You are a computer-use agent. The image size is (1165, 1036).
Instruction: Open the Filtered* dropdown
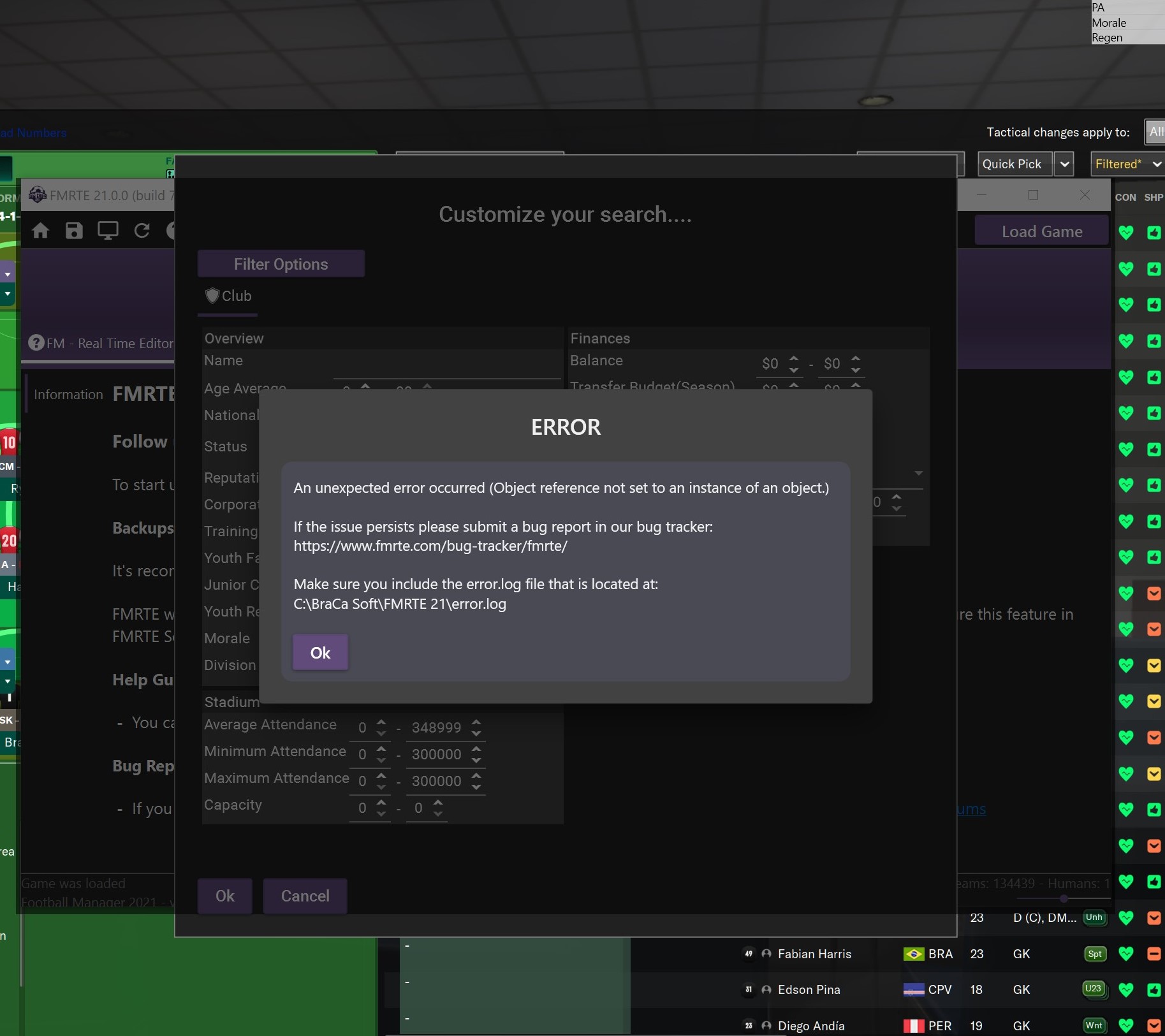[1128, 164]
